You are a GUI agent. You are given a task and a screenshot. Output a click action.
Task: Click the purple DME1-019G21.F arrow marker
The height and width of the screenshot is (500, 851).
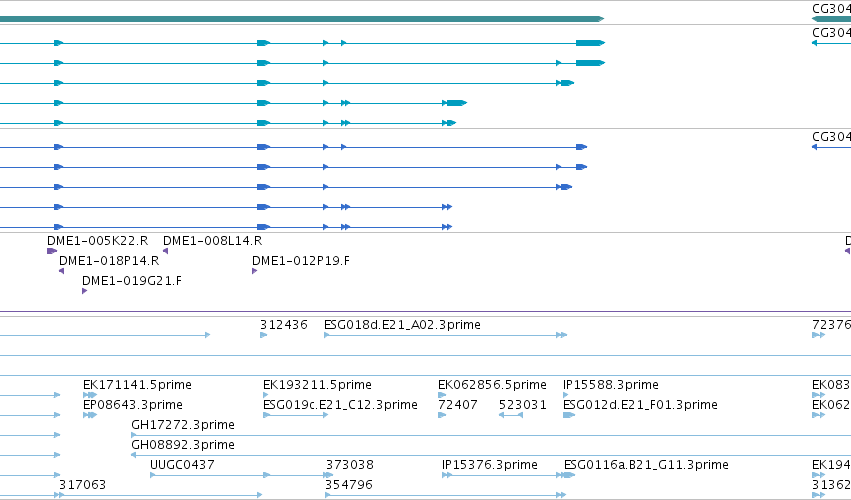[85, 291]
